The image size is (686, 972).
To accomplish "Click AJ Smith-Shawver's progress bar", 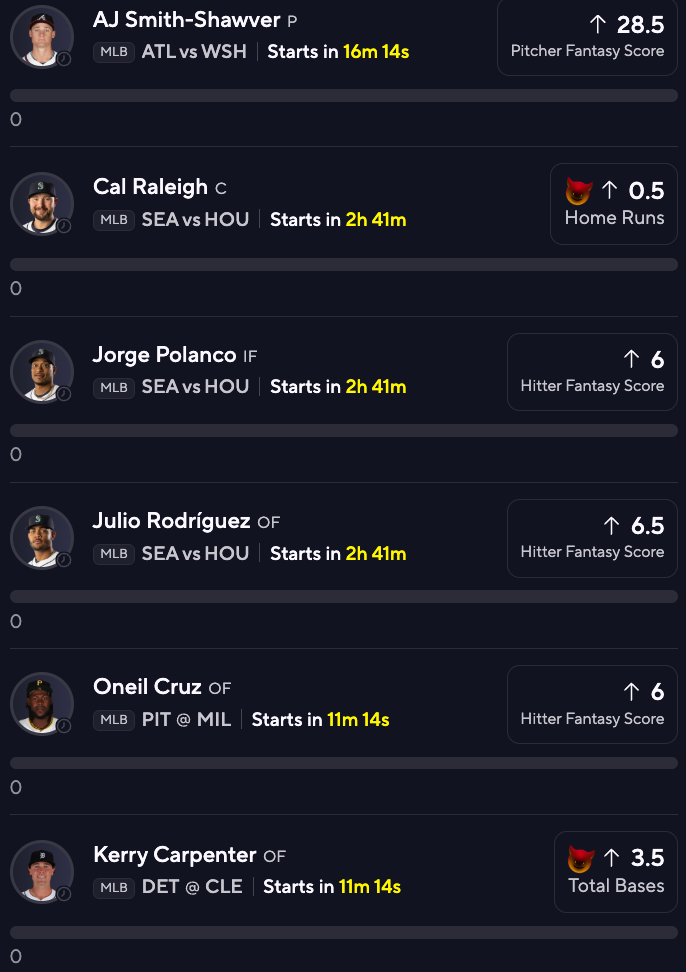I will 343,96.
